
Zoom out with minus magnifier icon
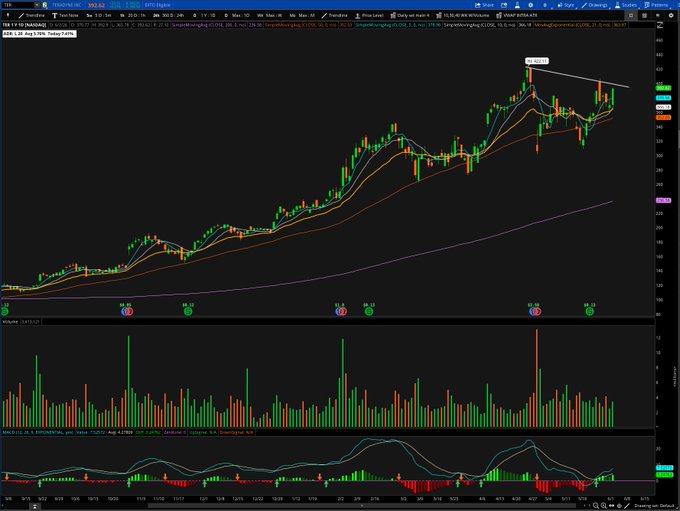point(596,506)
